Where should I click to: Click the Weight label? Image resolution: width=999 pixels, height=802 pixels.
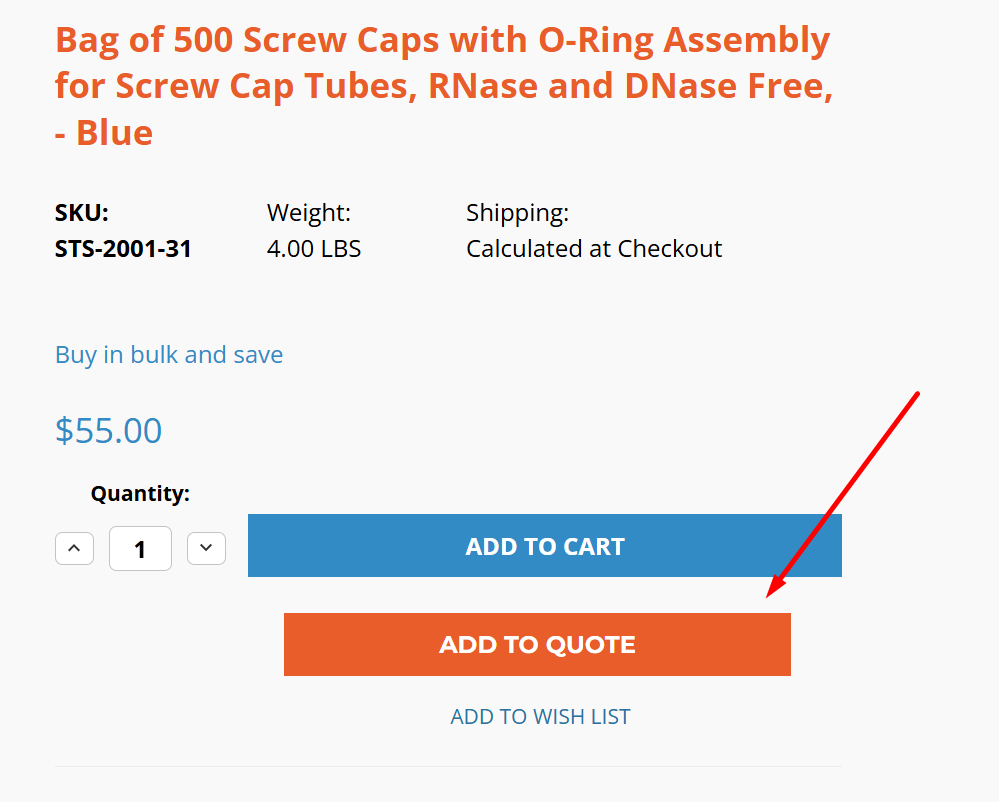coord(309,213)
